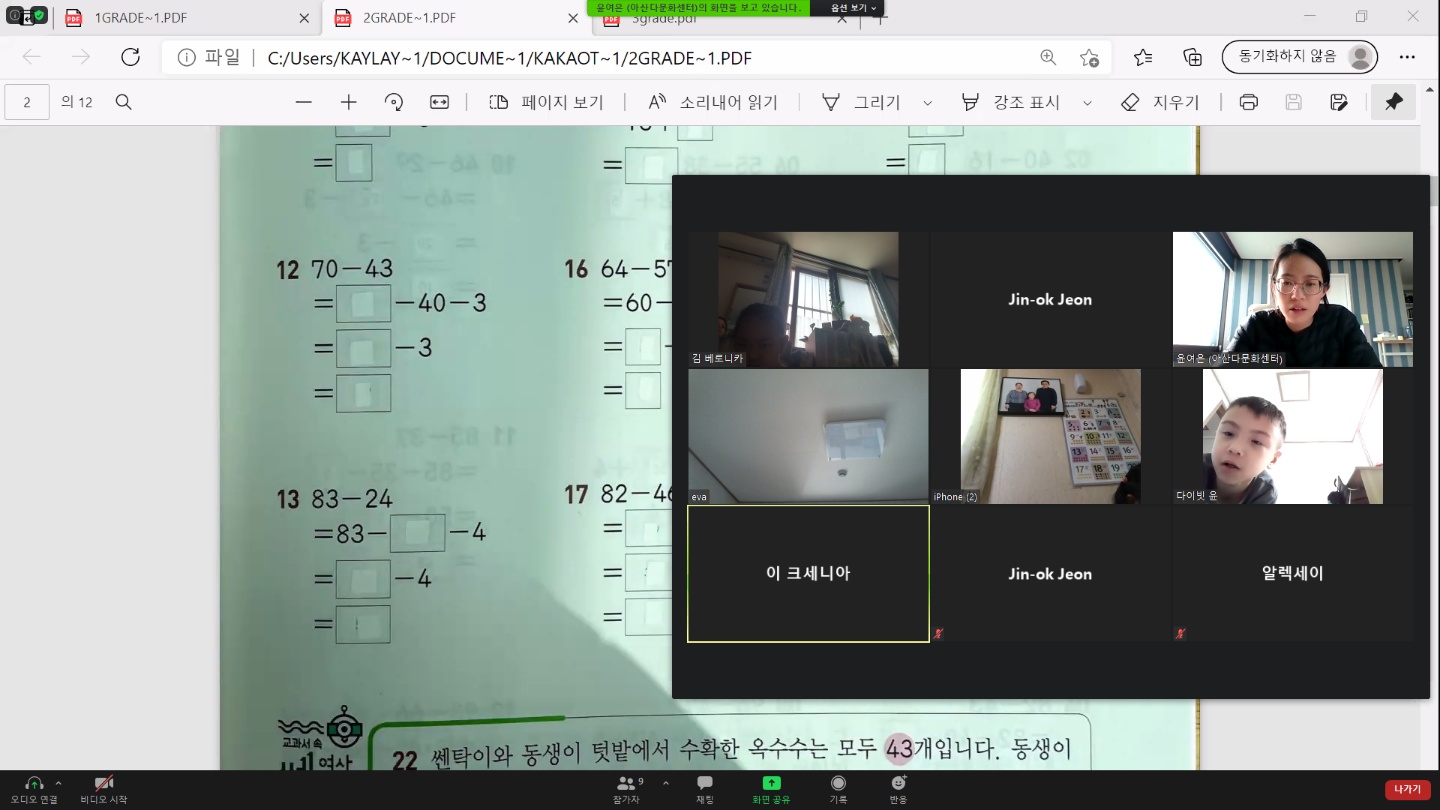Click the red 나가기 leave button

click(x=1407, y=789)
